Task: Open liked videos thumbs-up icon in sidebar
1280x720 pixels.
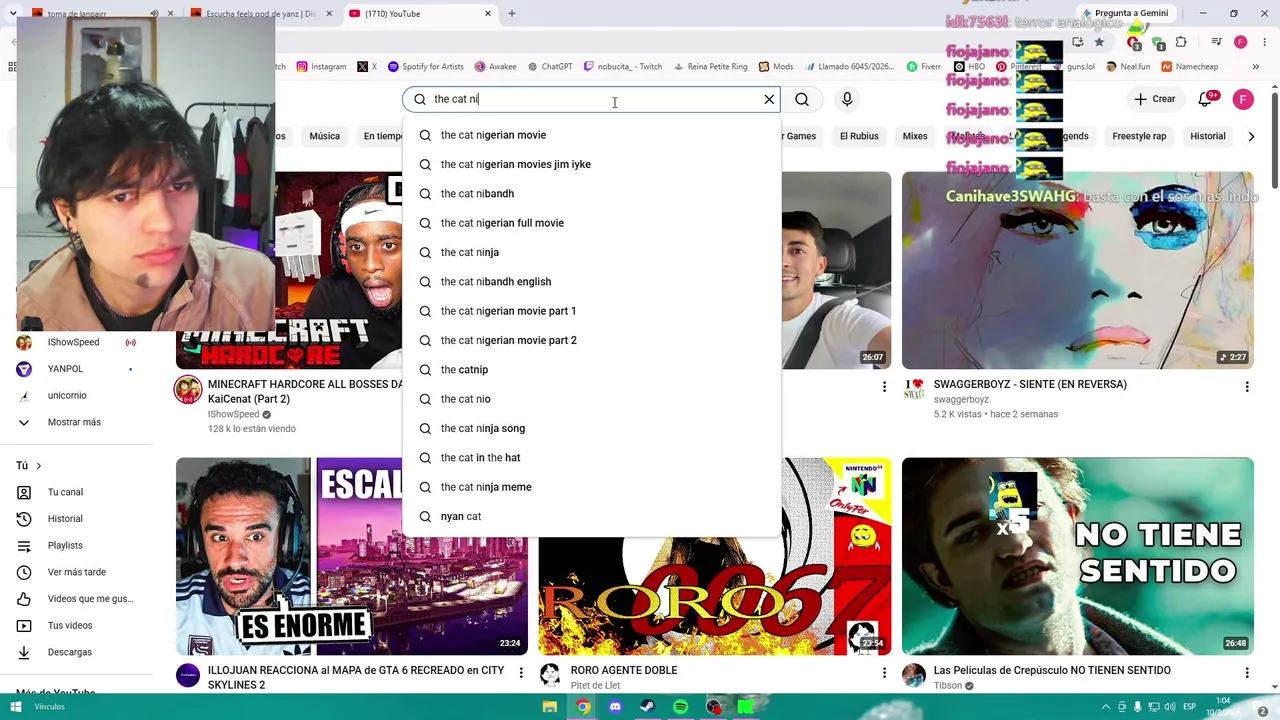Action: (x=24, y=599)
